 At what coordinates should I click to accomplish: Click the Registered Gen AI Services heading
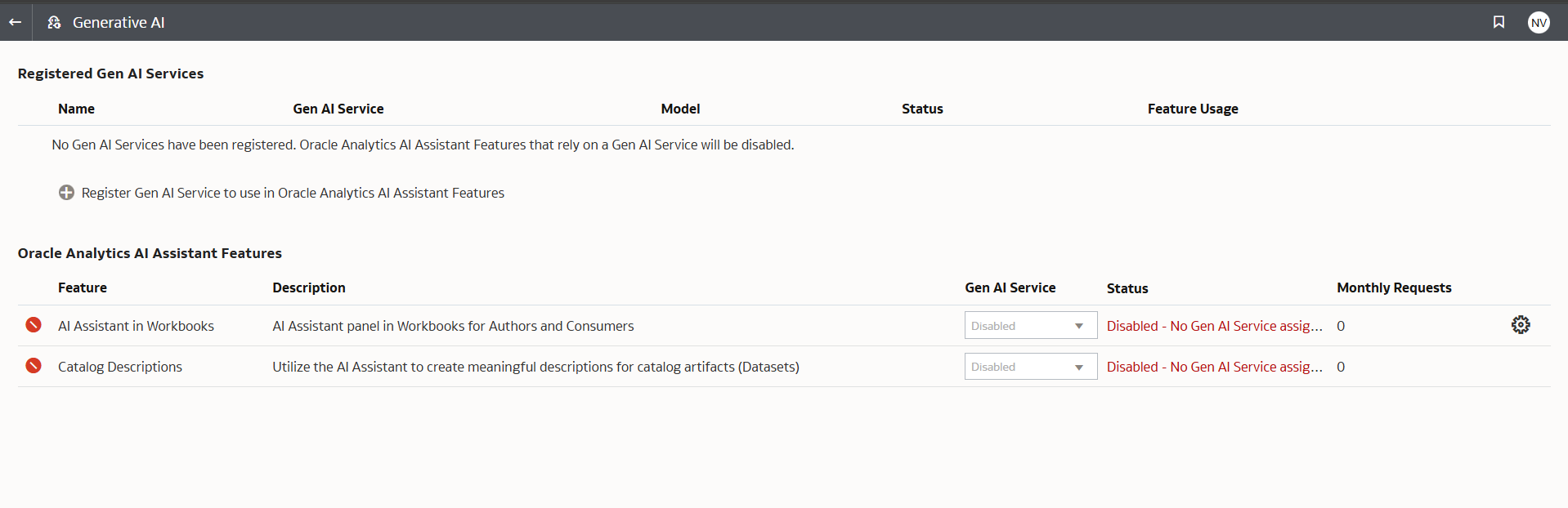pyautogui.click(x=110, y=74)
